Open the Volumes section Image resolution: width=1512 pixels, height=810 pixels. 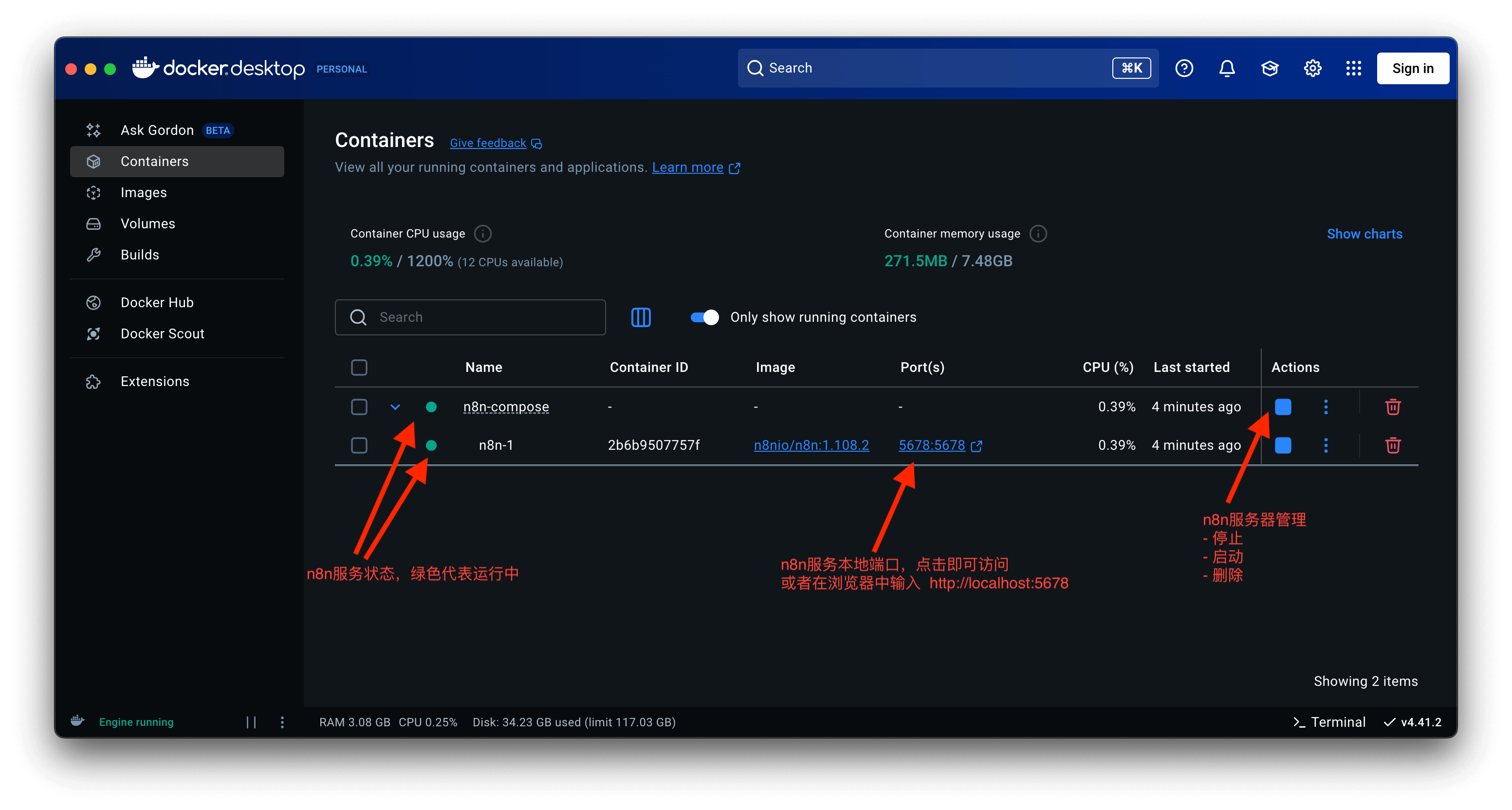tap(148, 223)
